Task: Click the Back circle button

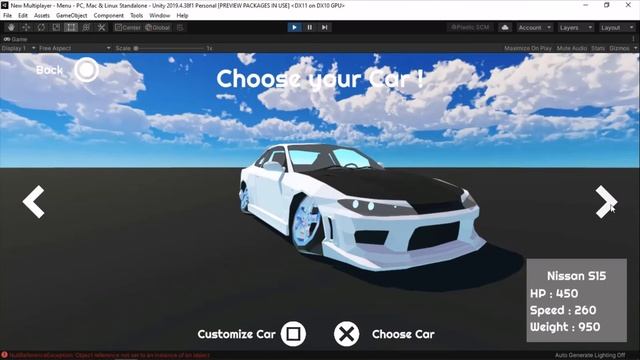Action: tap(86, 70)
